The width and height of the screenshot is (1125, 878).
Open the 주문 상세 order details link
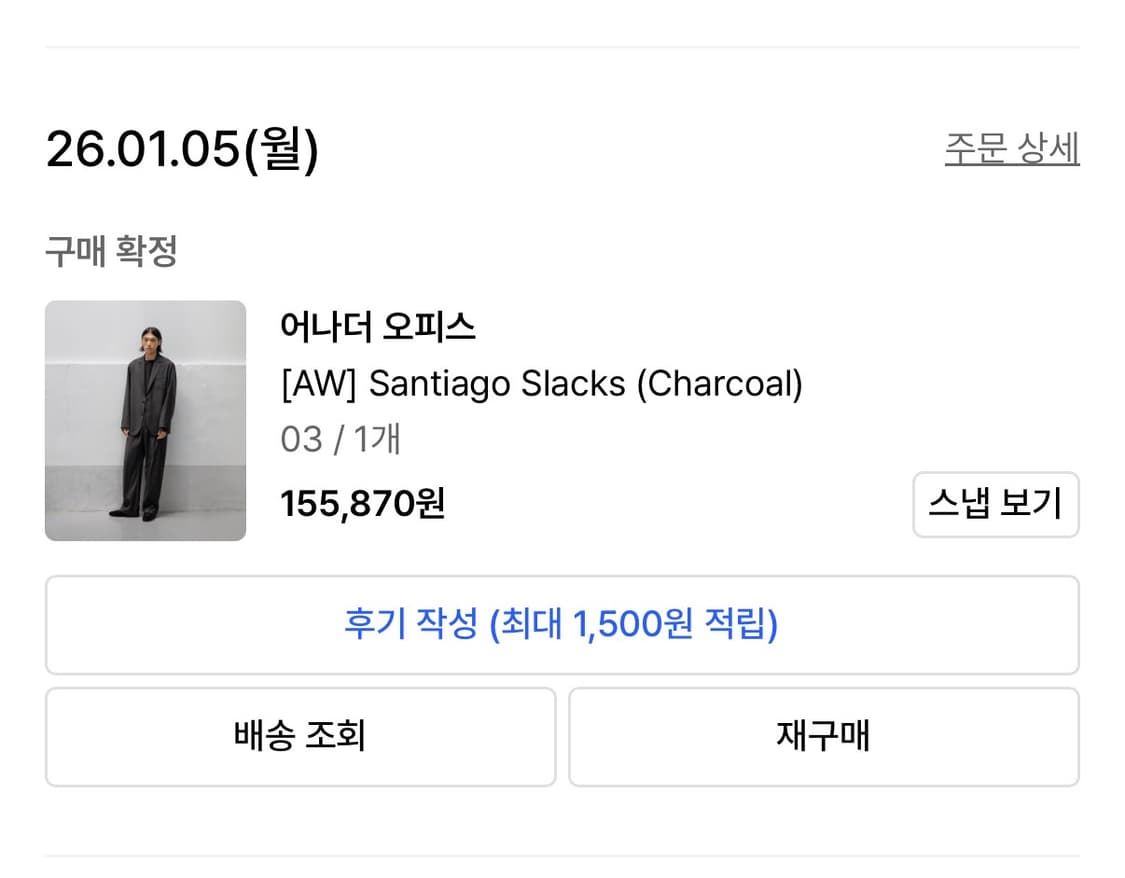coord(1011,149)
